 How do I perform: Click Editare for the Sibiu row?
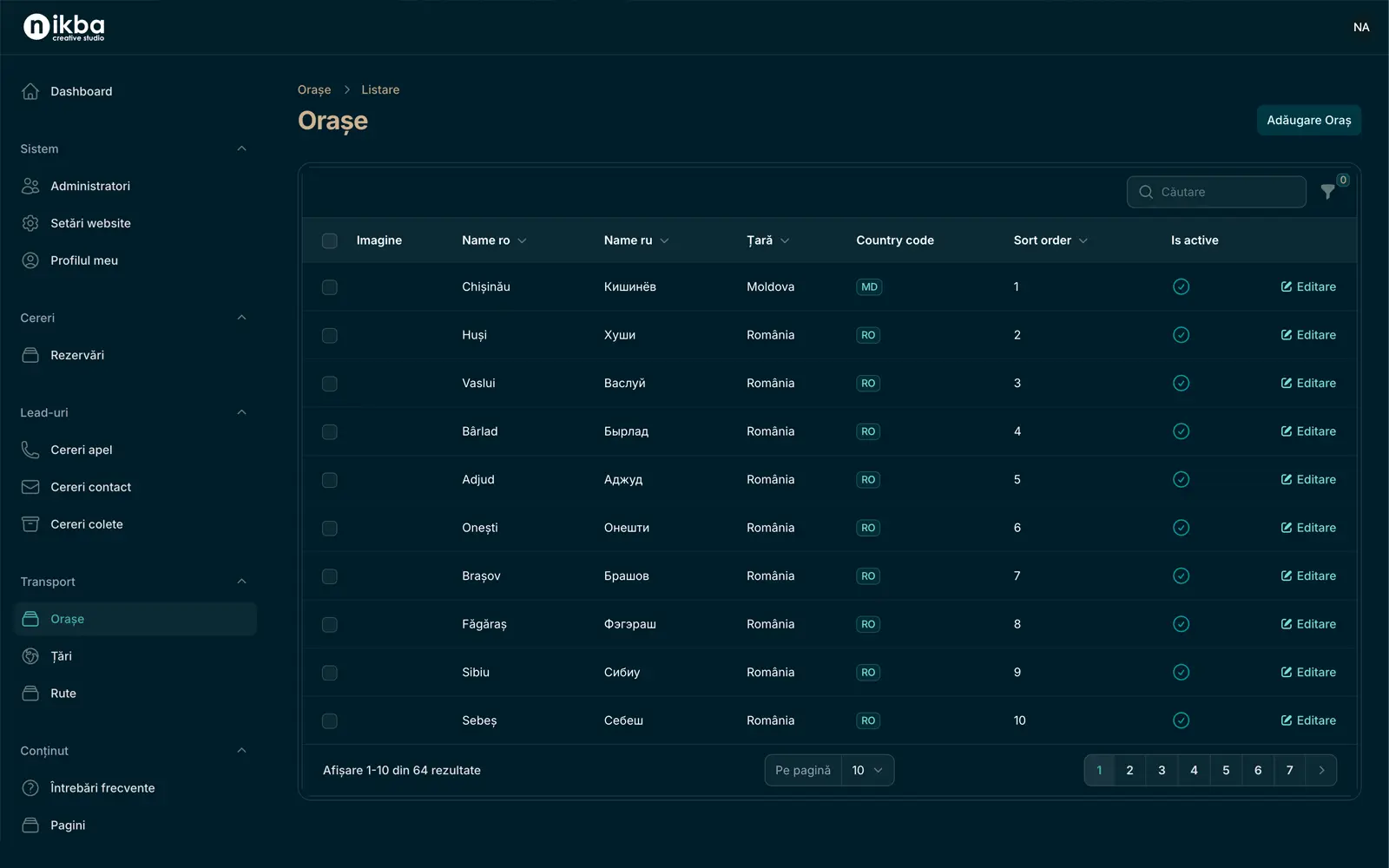(1308, 672)
